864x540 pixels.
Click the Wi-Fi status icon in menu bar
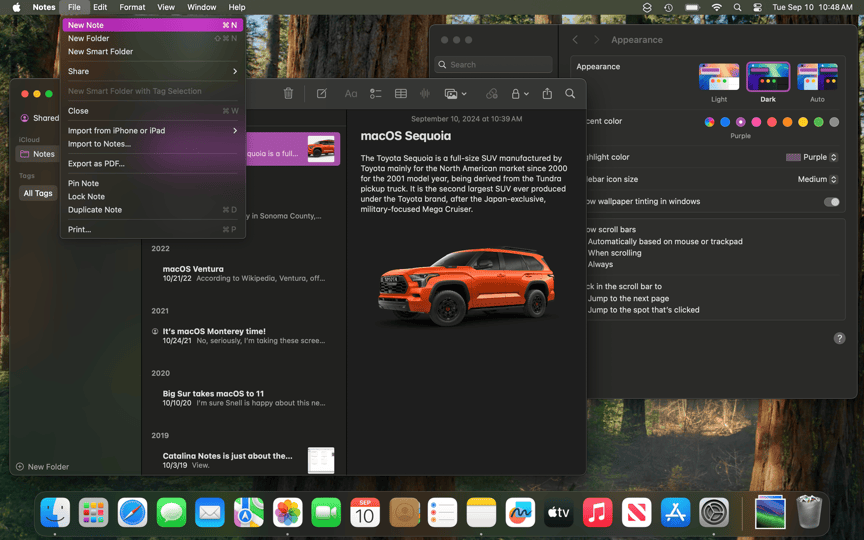(x=716, y=7)
